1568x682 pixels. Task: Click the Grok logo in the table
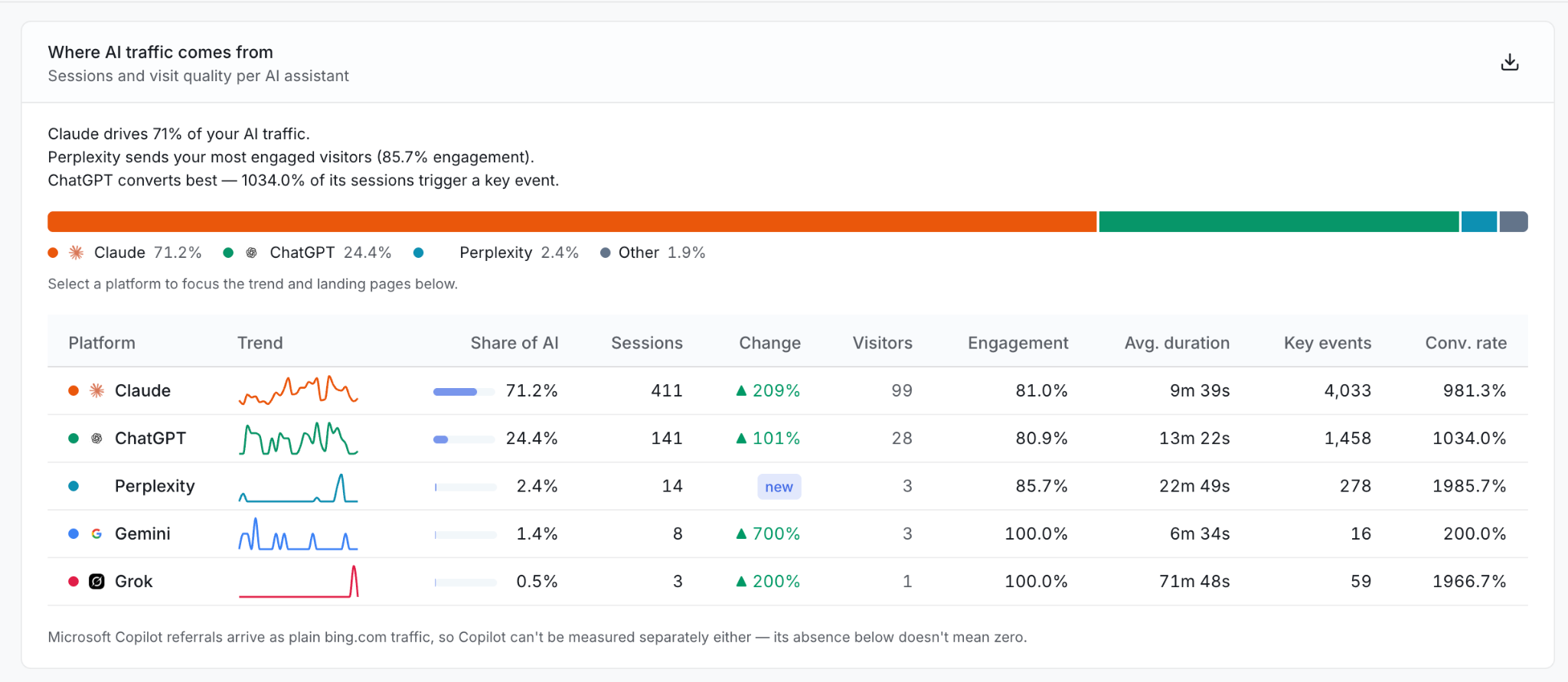coord(96,582)
